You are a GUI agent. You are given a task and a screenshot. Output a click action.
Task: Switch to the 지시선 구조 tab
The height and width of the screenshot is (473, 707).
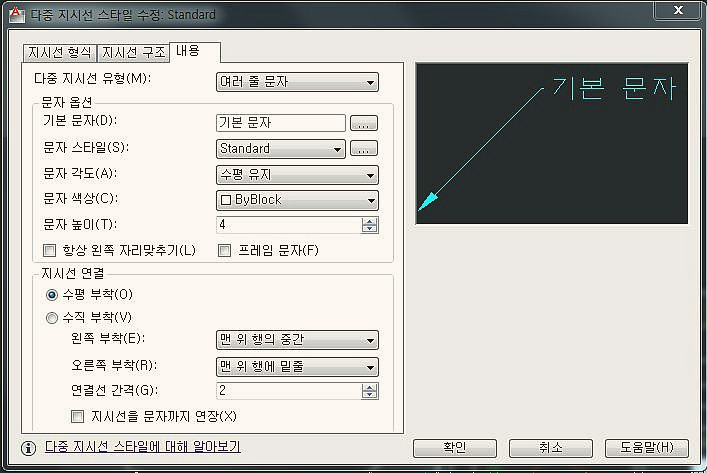pos(133,53)
